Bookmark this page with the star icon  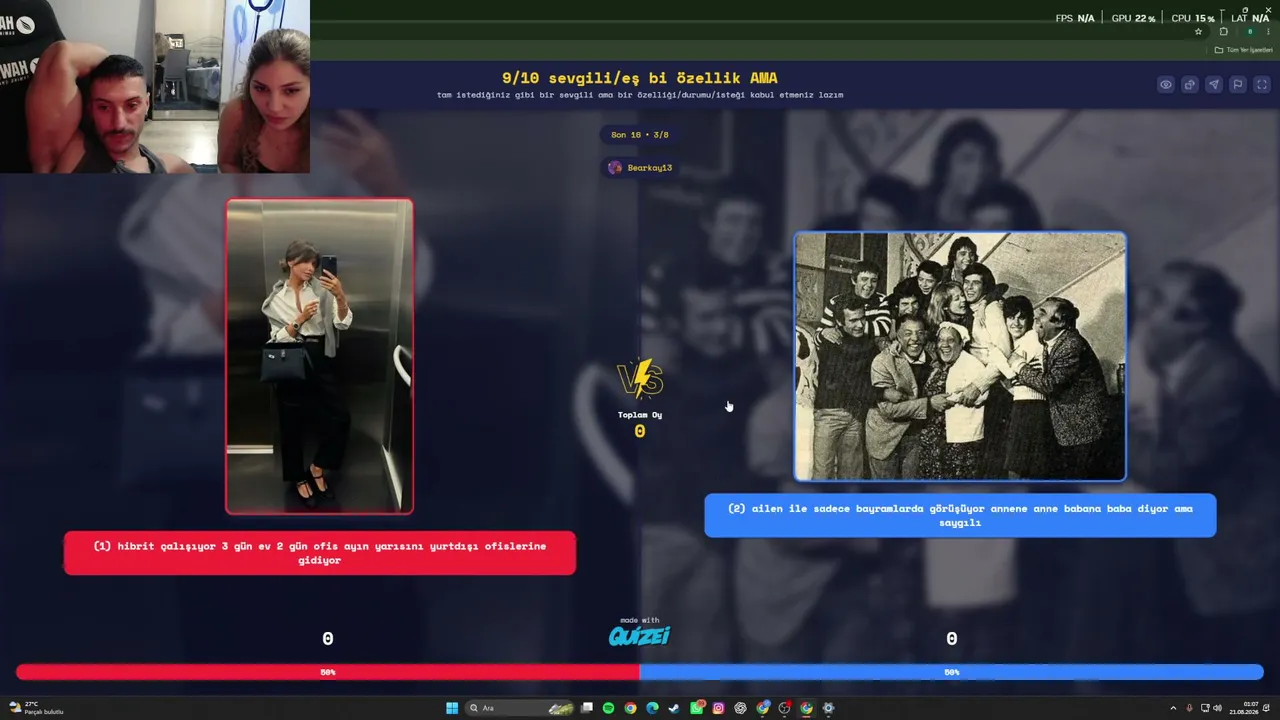tap(1199, 32)
